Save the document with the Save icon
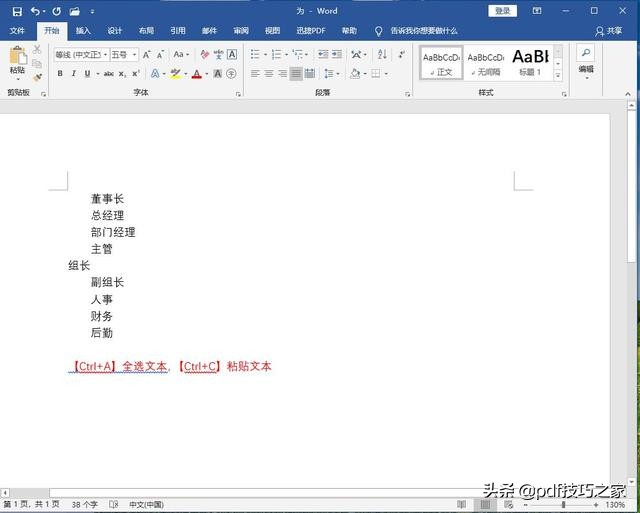 coord(17,11)
